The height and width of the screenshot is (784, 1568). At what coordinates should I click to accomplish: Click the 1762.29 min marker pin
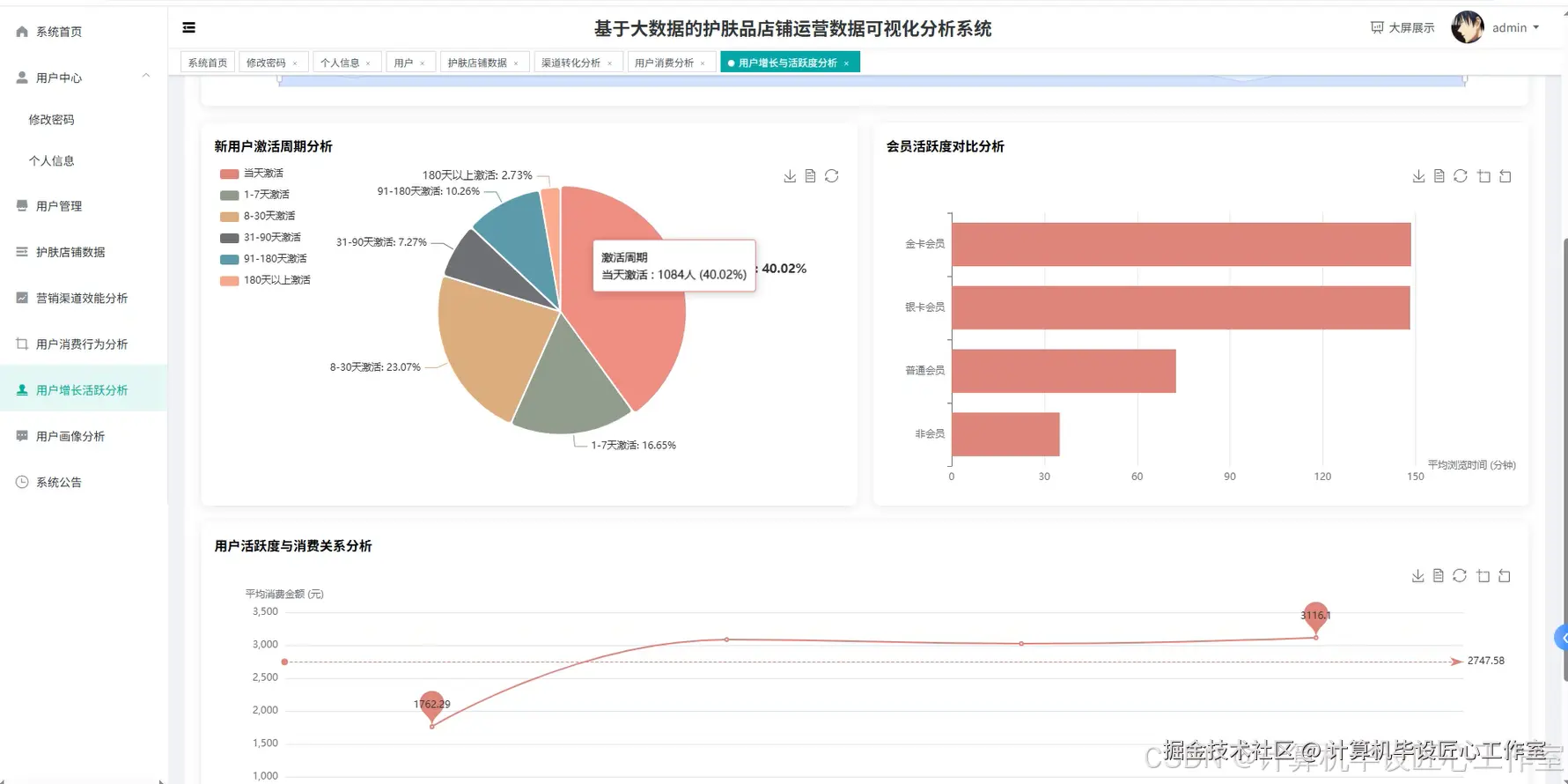[431, 706]
